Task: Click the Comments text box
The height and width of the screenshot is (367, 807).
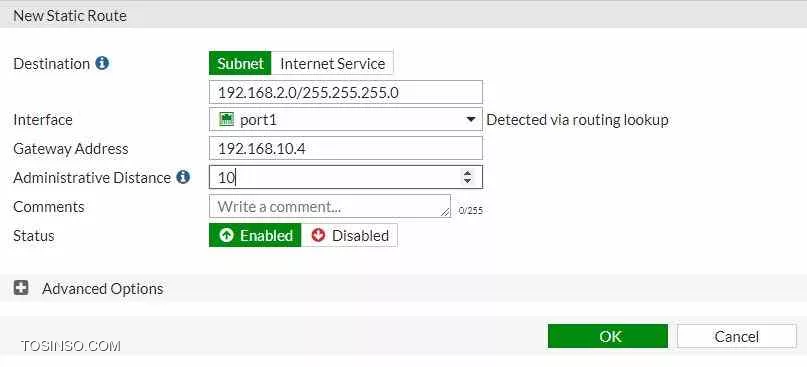Action: click(330, 206)
